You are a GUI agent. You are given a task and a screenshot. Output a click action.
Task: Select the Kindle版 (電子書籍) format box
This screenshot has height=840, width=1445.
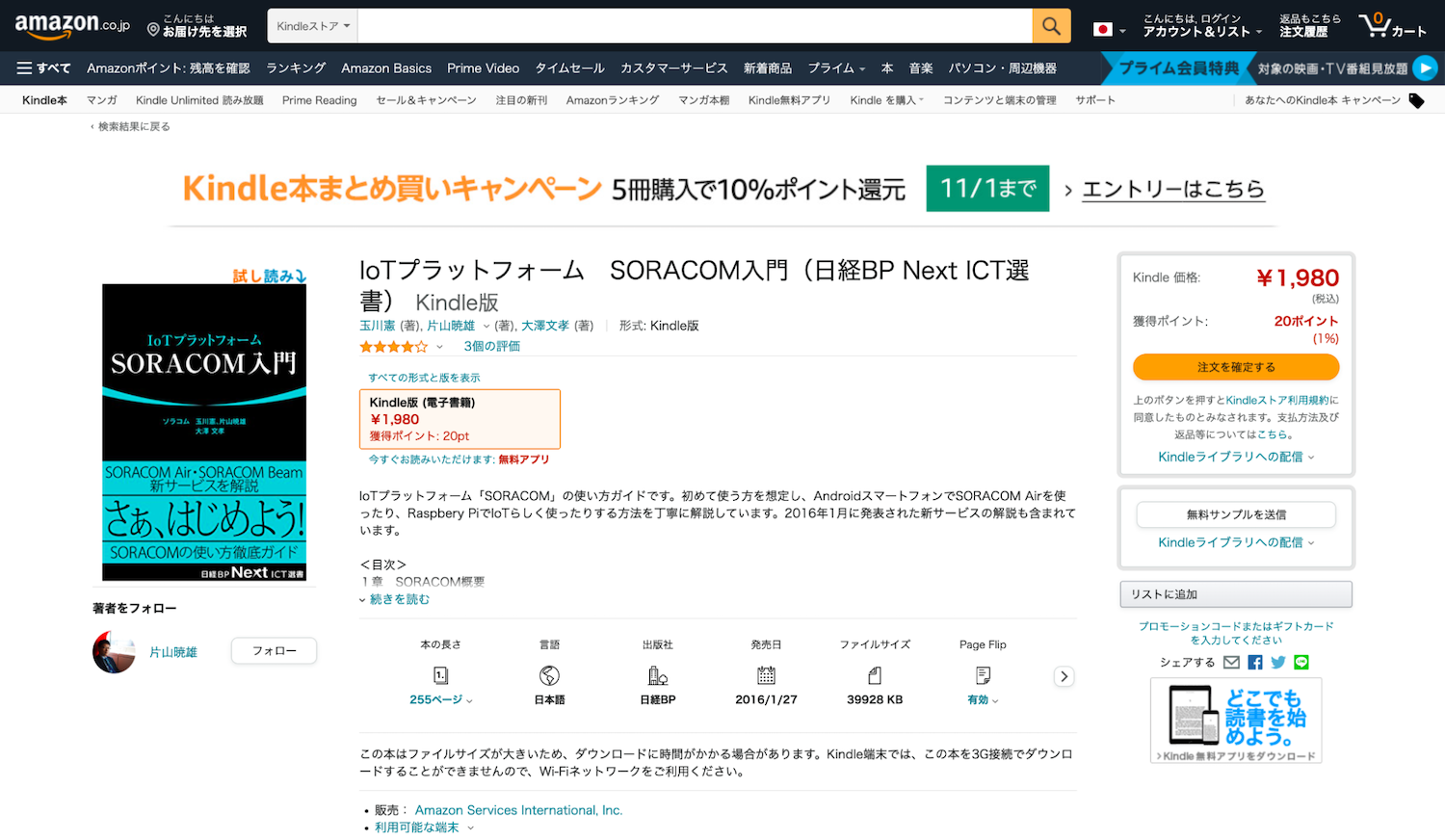tap(460, 419)
